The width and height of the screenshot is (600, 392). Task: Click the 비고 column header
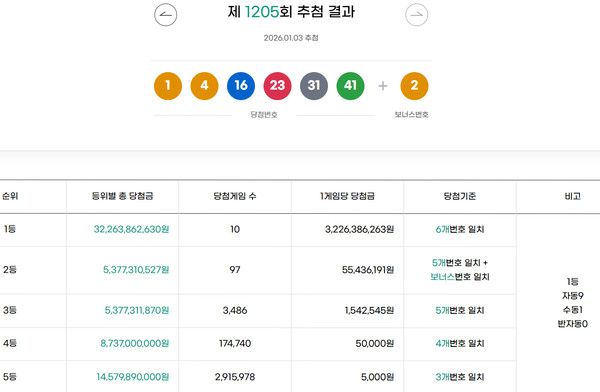coord(572,196)
